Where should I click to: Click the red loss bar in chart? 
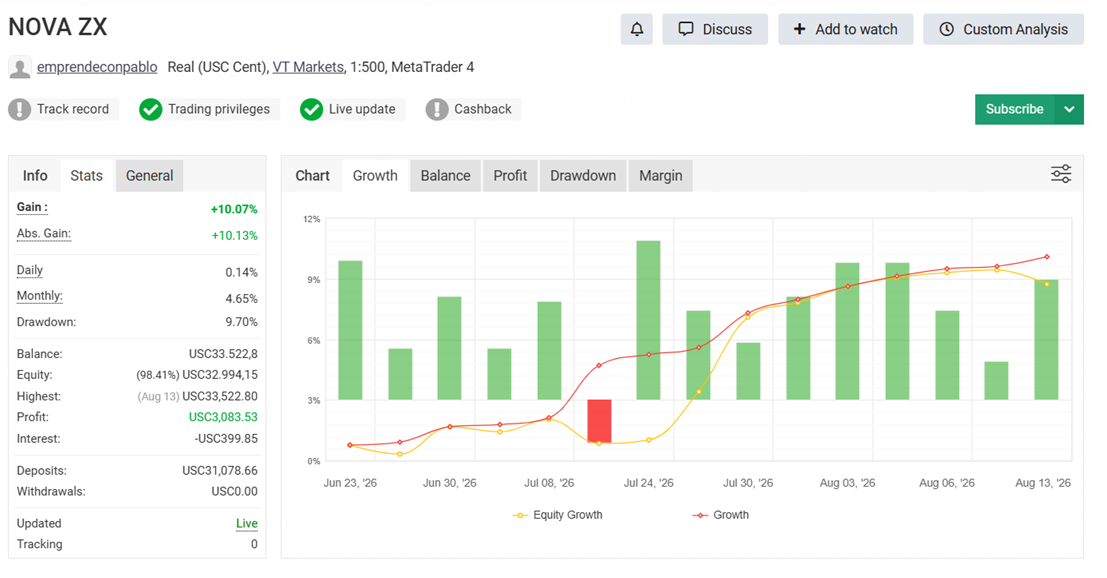tap(599, 421)
